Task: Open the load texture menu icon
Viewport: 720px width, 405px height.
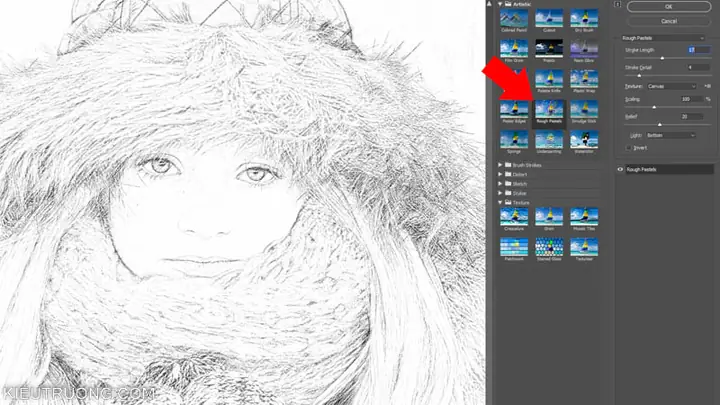Action: [x=708, y=86]
